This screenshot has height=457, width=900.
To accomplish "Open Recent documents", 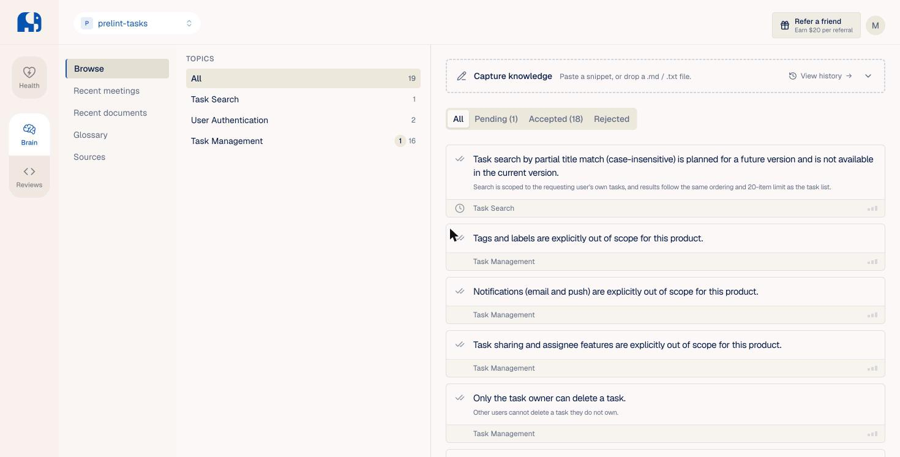I will click(110, 113).
